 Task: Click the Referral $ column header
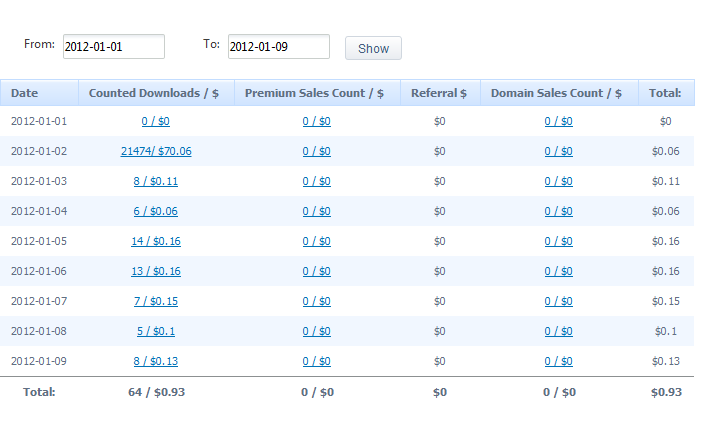coord(440,93)
